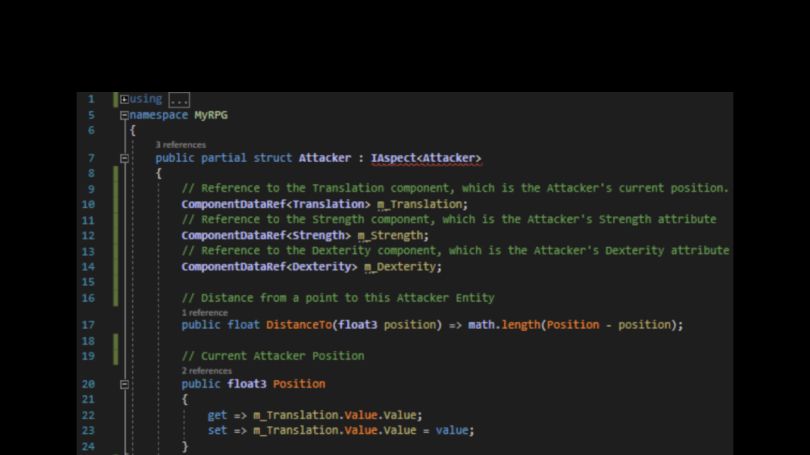Click line number 17 in the gutter
The width and height of the screenshot is (810, 455).
pos(89,325)
